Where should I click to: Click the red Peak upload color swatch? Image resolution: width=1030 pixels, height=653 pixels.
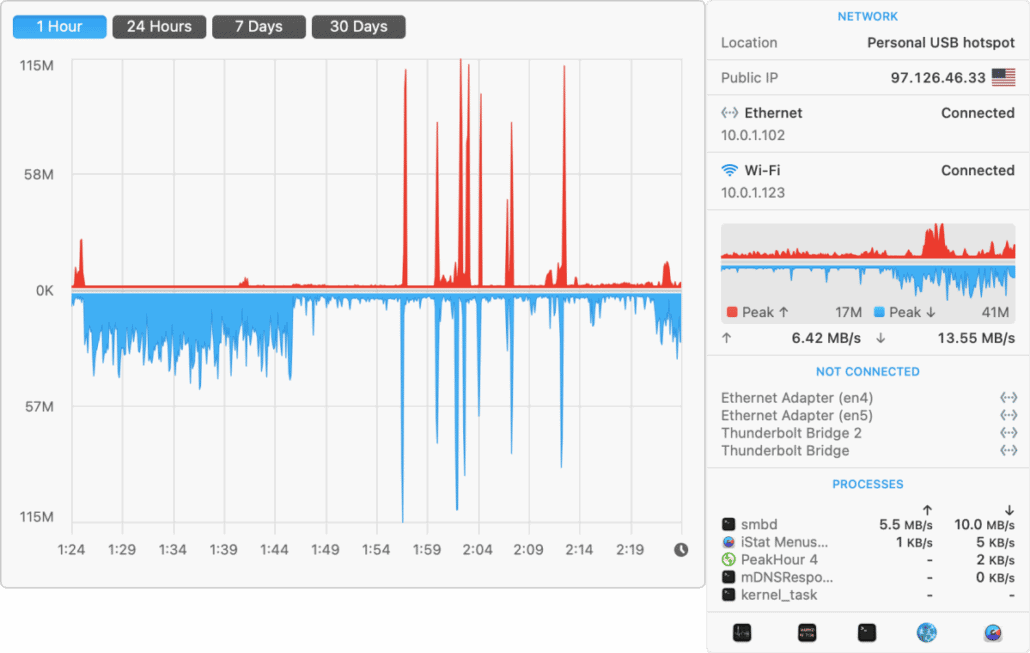point(731,312)
